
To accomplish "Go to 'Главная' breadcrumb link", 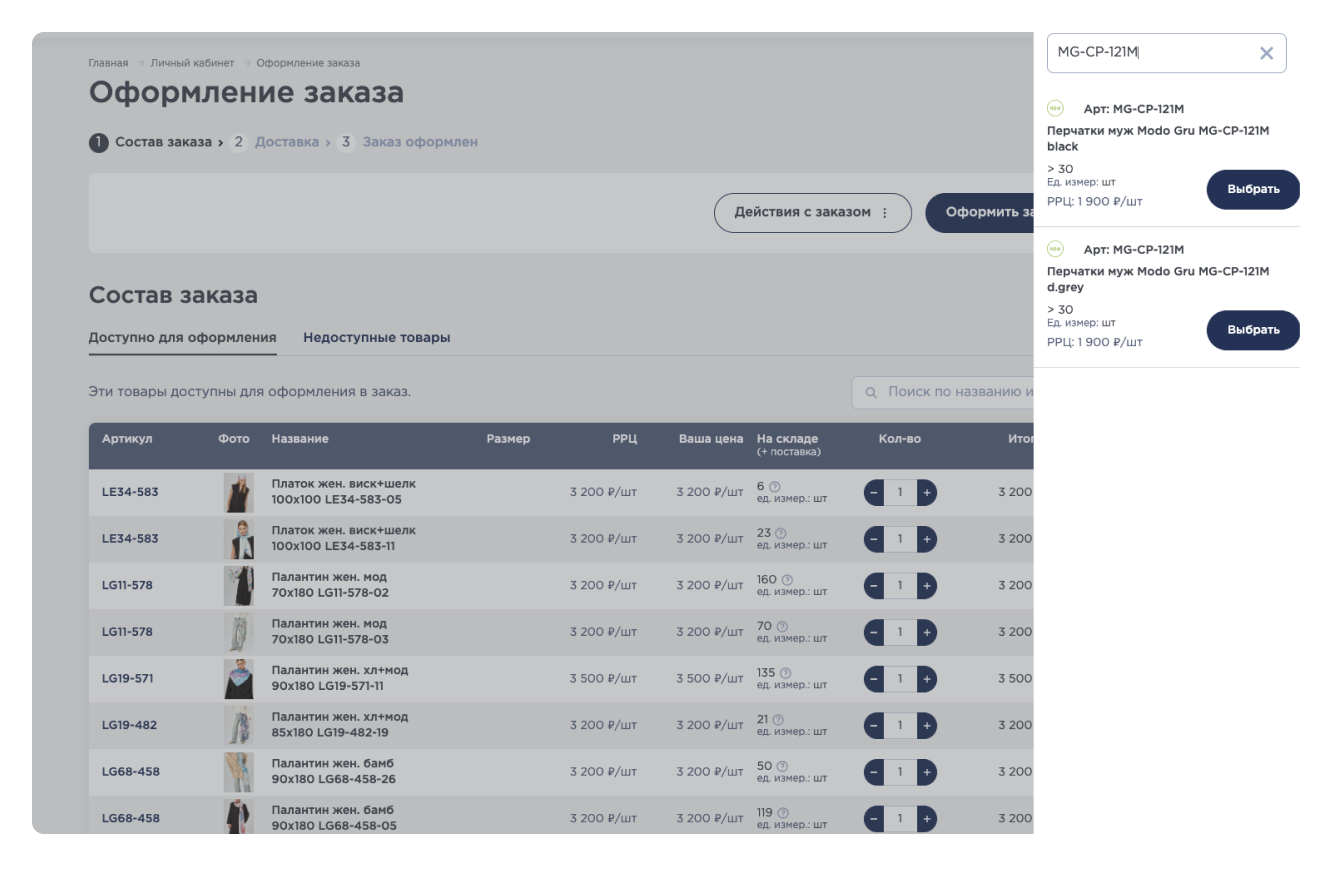I will [108, 63].
